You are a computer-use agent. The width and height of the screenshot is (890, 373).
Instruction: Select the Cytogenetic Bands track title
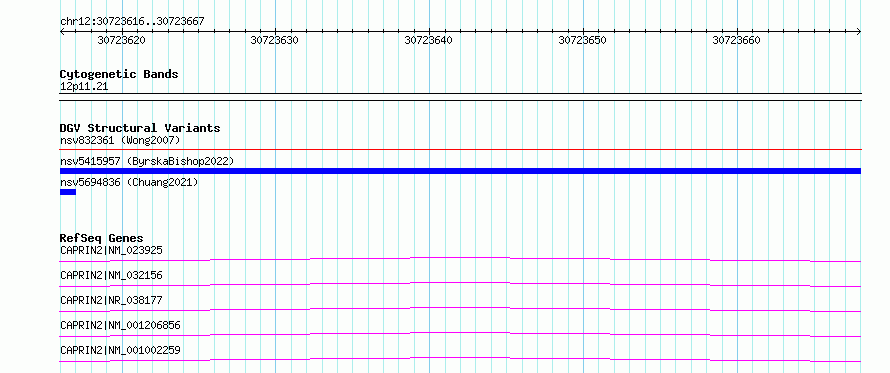[119, 74]
